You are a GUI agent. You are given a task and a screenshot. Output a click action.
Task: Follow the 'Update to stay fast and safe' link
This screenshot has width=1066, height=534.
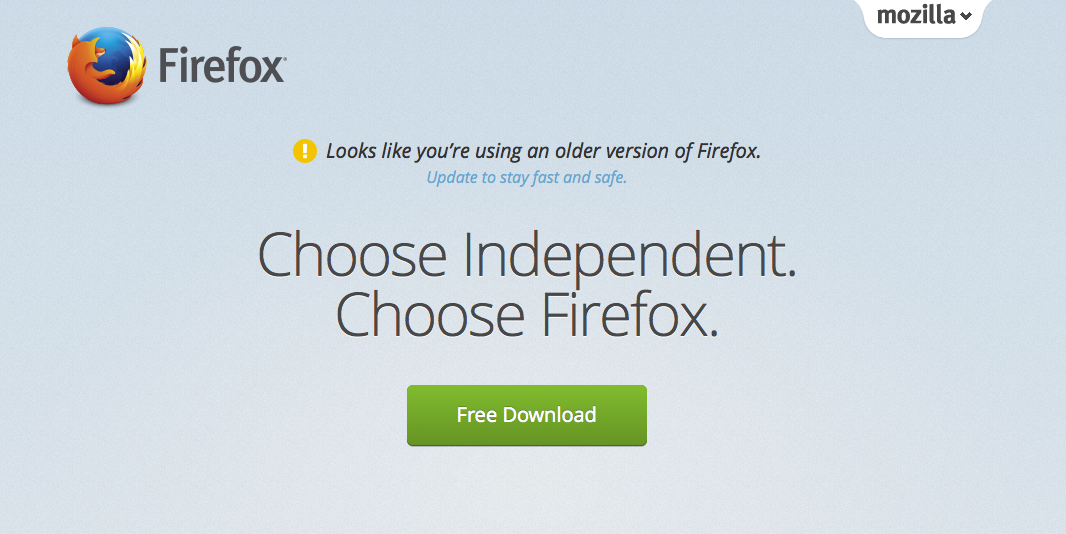click(x=526, y=178)
